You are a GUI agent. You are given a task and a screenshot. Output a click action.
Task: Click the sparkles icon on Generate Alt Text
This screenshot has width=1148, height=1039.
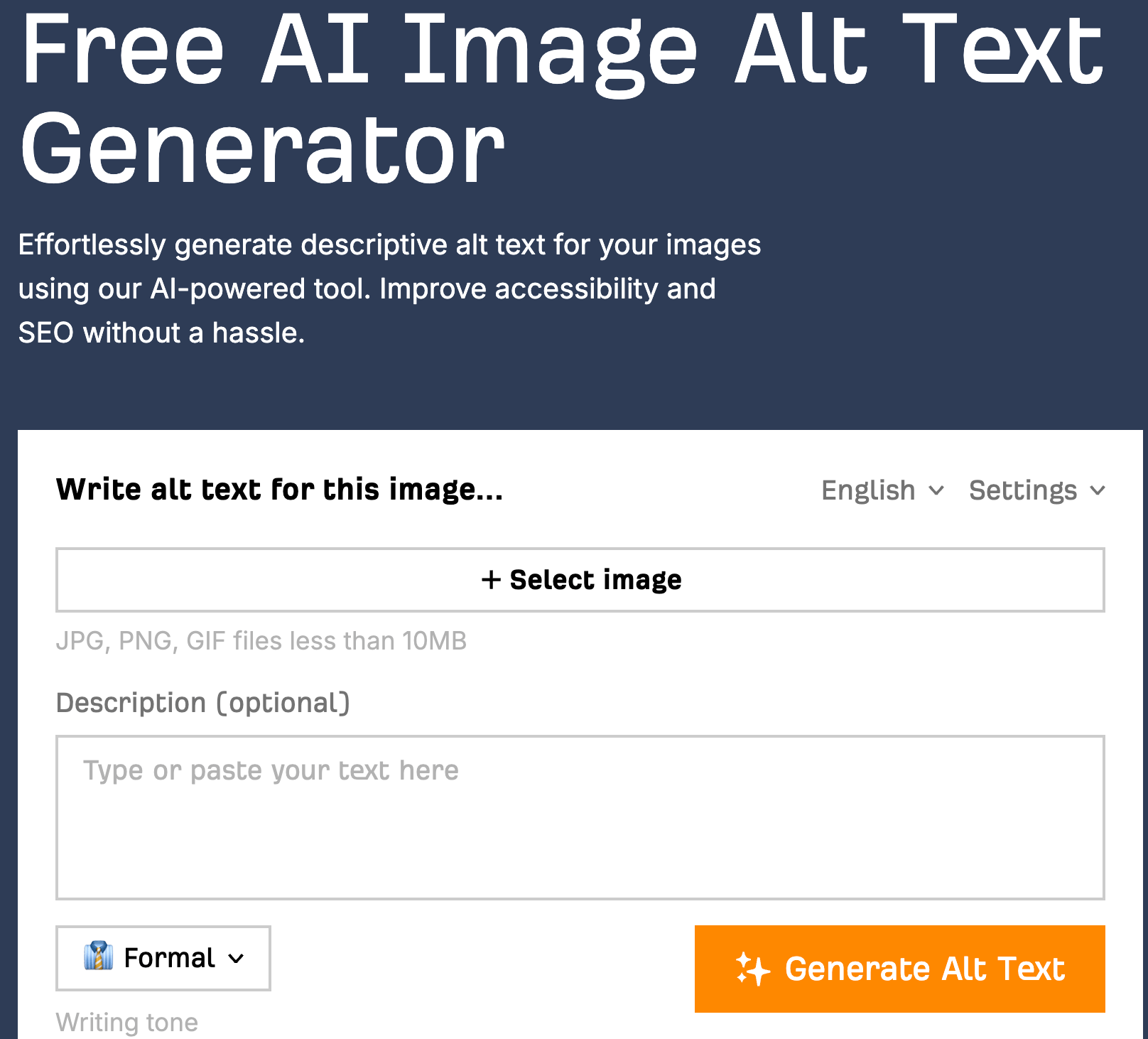coord(752,969)
